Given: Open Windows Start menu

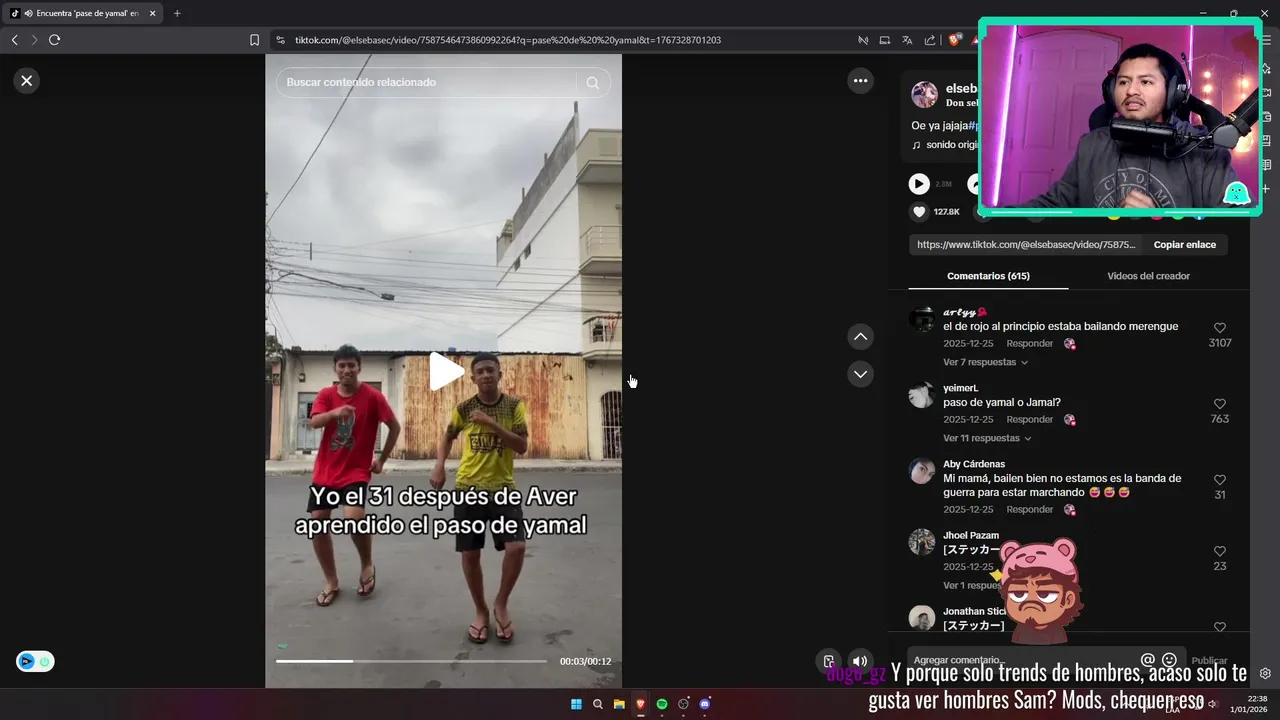Looking at the screenshot, I should [x=576, y=704].
